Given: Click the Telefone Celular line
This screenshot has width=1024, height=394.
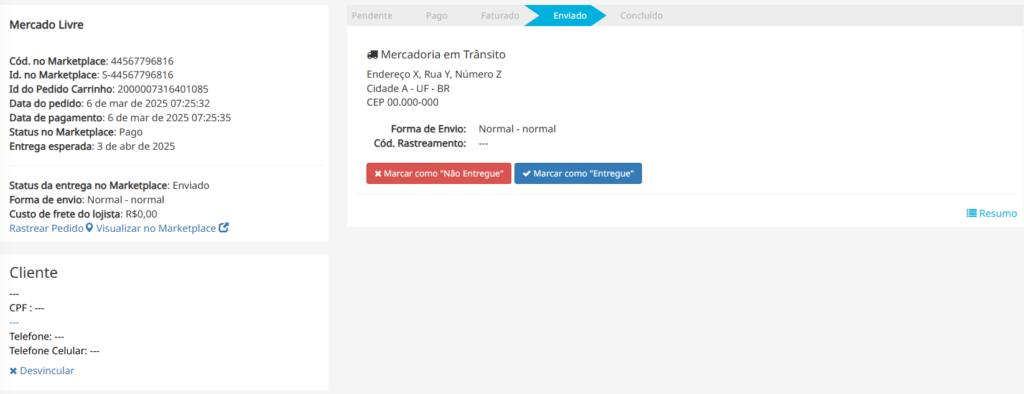Looking at the screenshot, I should tap(54, 351).
